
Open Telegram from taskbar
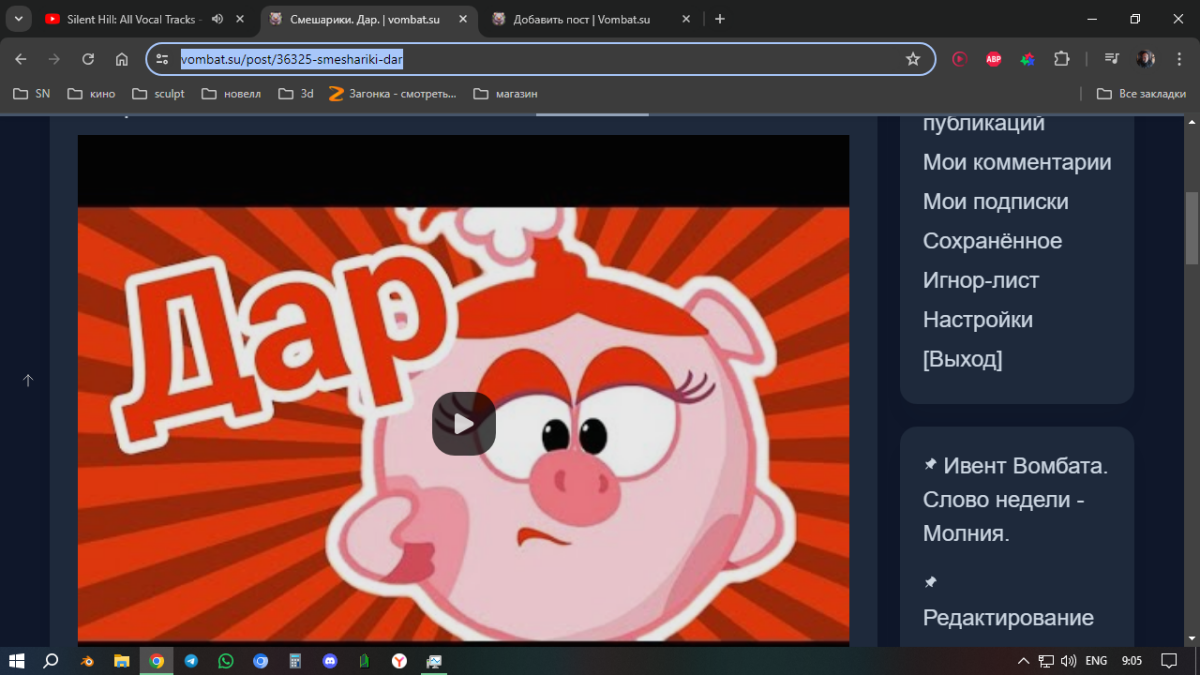click(x=191, y=661)
